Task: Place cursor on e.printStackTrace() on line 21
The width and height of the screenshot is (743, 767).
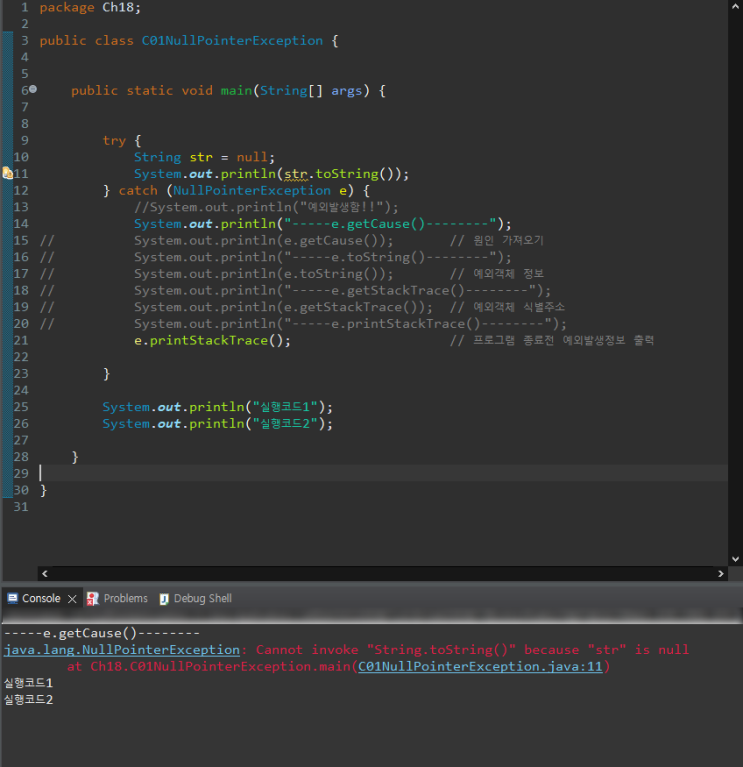Action: (x=212, y=340)
